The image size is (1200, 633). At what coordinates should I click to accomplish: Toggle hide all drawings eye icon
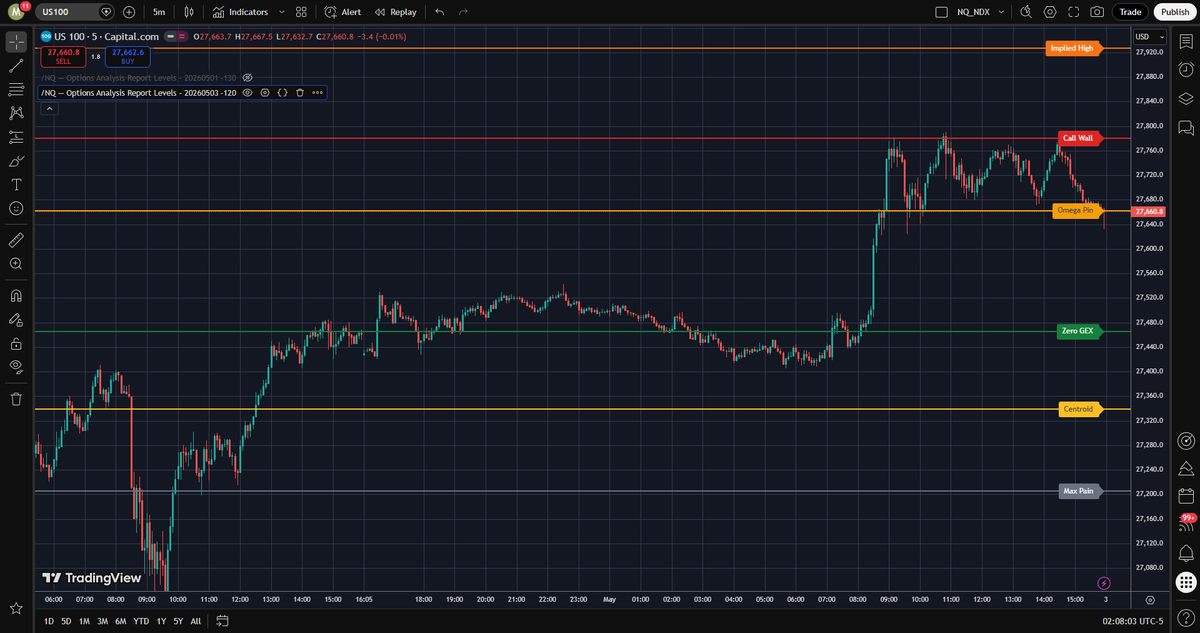pos(16,367)
